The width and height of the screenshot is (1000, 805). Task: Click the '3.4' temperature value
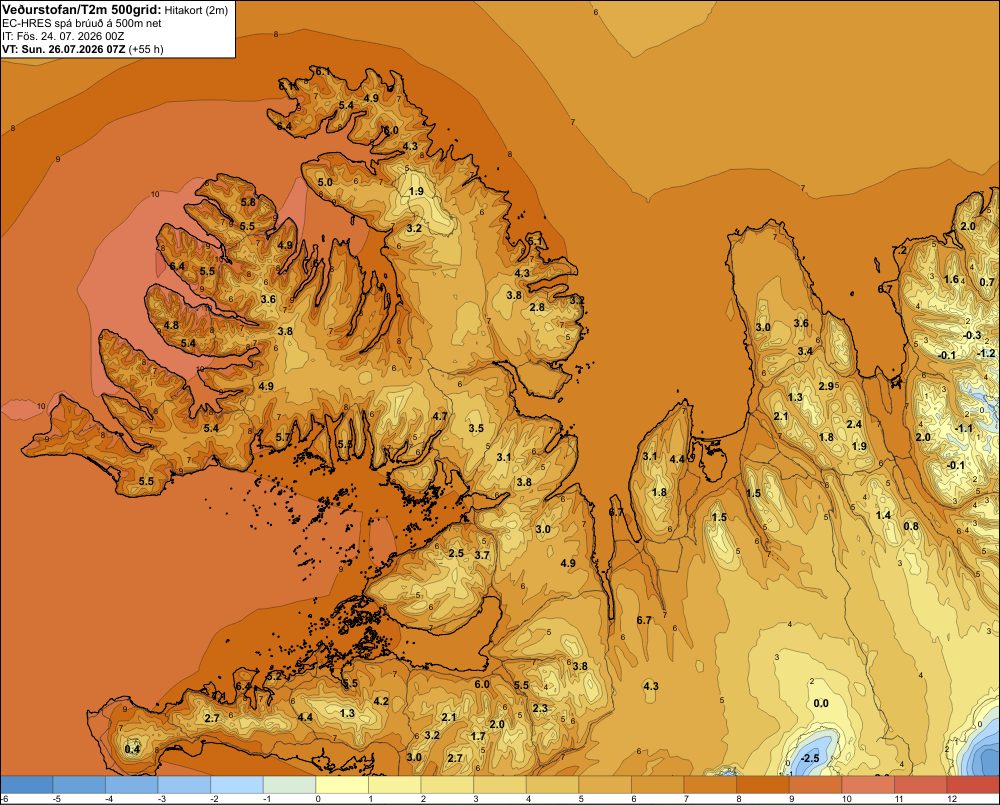click(805, 351)
